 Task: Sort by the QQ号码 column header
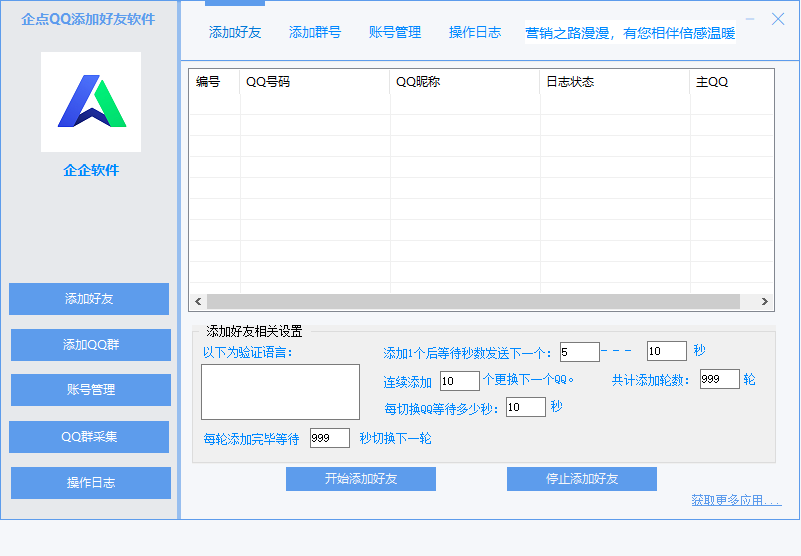pos(315,82)
